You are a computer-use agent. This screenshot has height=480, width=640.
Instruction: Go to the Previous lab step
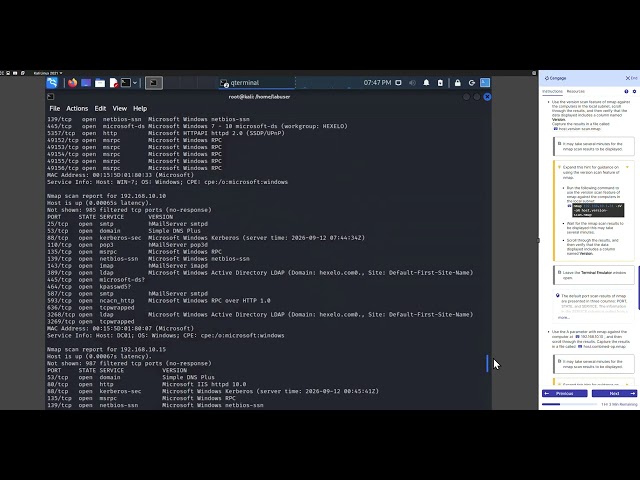(564, 393)
